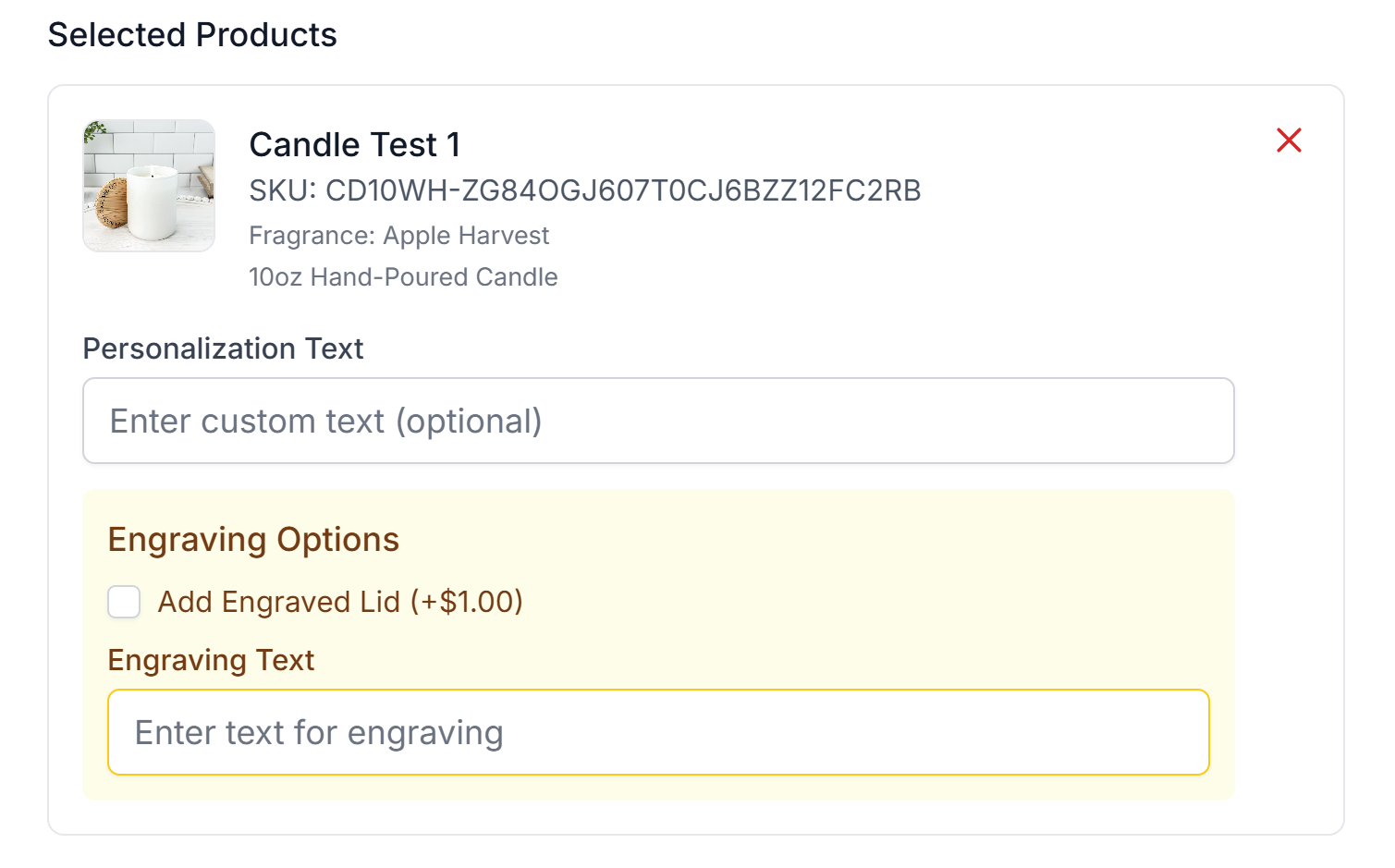Click the "Apple Harvest" fragrance name
This screenshot has width=1395, height=868.
pos(466,236)
